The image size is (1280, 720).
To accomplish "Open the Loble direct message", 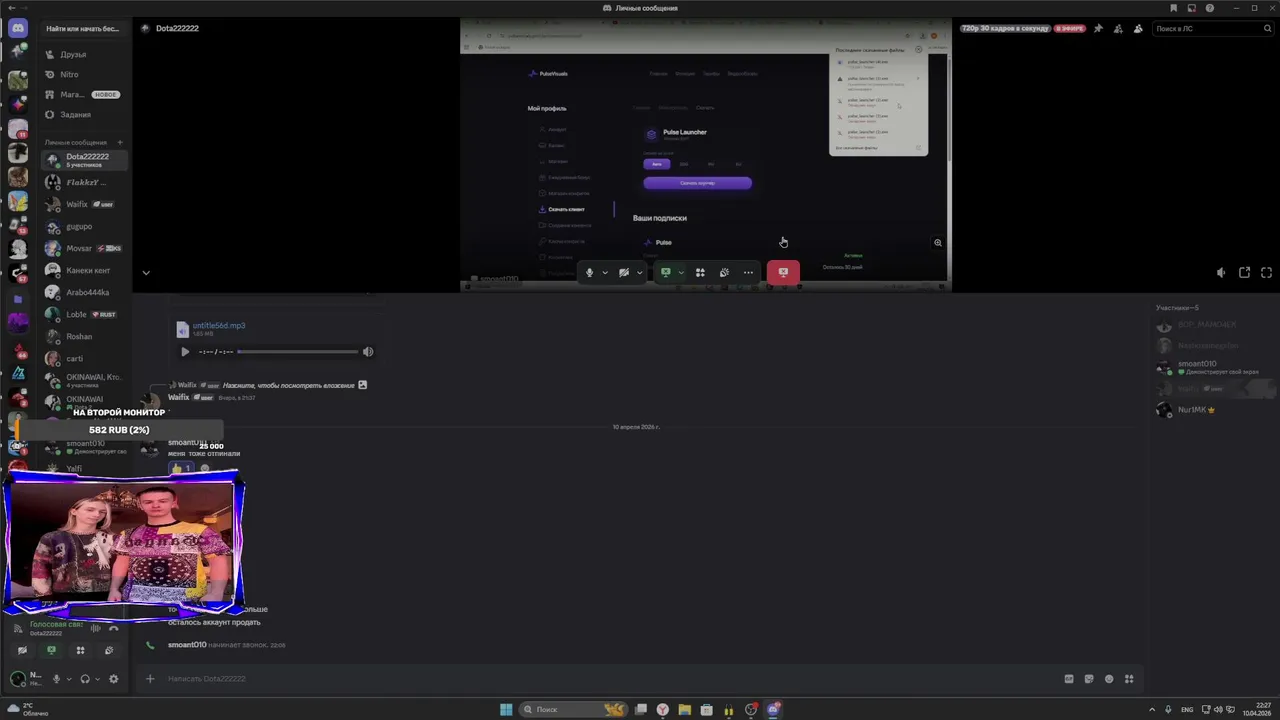I will click(x=85, y=314).
